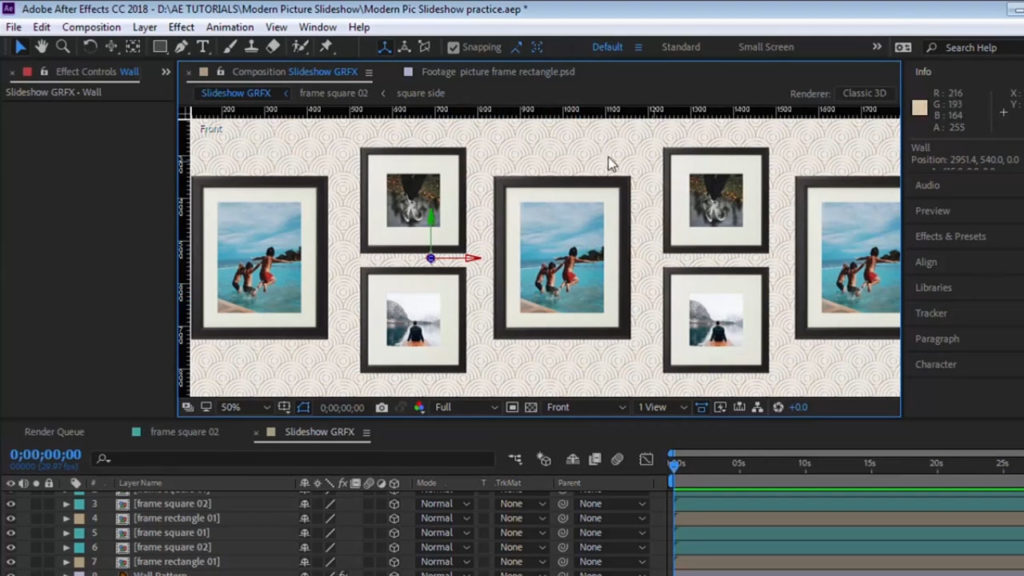The height and width of the screenshot is (576, 1024).
Task: Click the Info panel color swatch
Action: (x=920, y=108)
